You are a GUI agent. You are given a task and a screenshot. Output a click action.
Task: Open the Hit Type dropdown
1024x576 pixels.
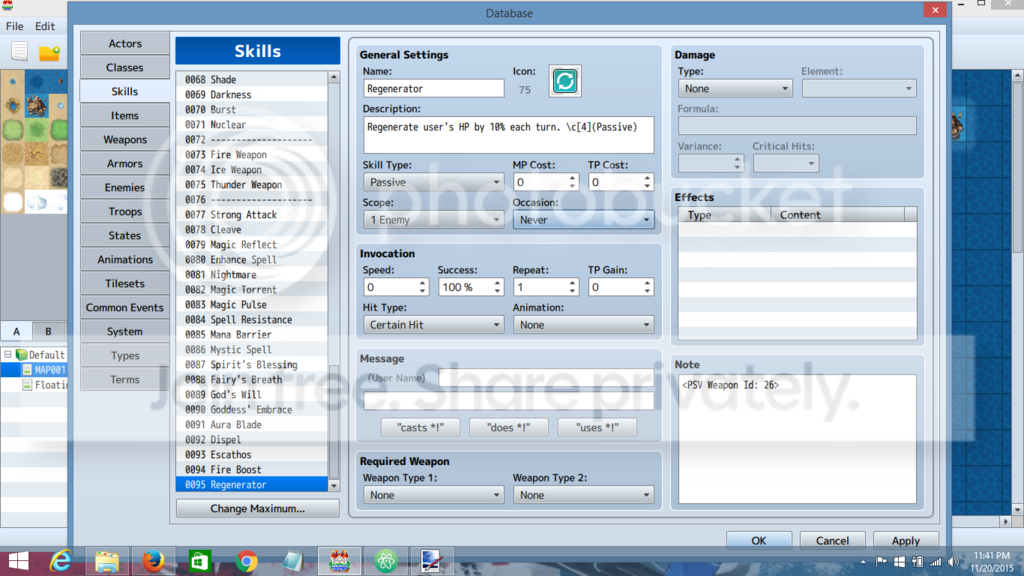coord(434,325)
